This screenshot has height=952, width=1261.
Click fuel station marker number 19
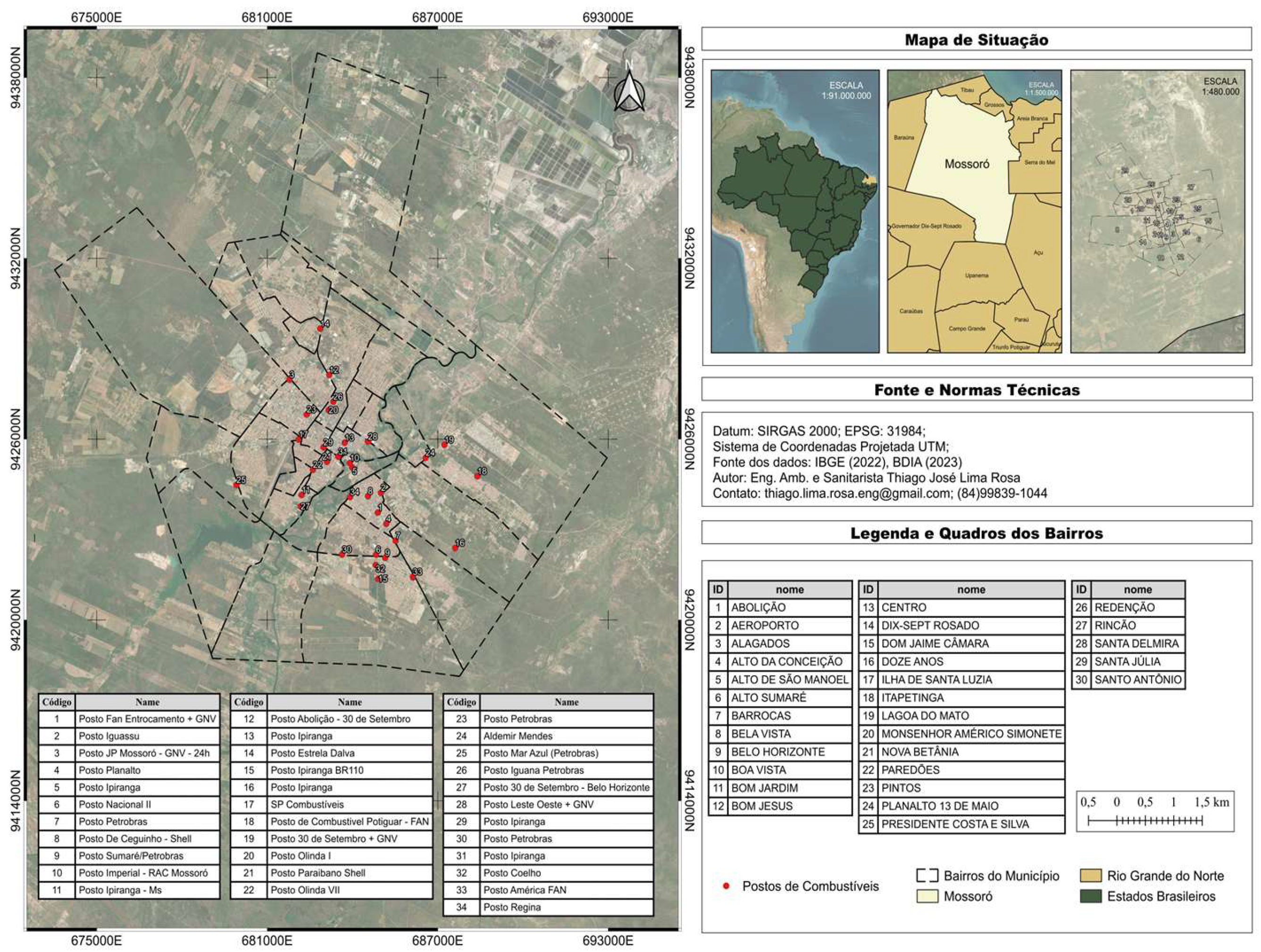pyautogui.click(x=445, y=444)
